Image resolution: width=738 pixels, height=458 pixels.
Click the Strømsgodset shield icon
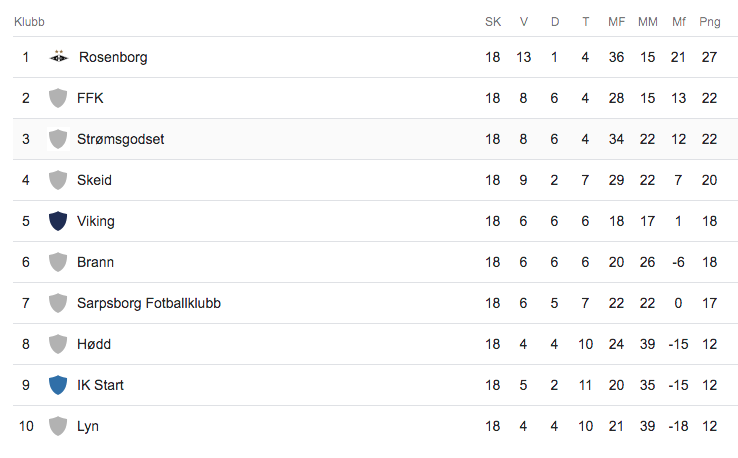[x=58, y=139]
